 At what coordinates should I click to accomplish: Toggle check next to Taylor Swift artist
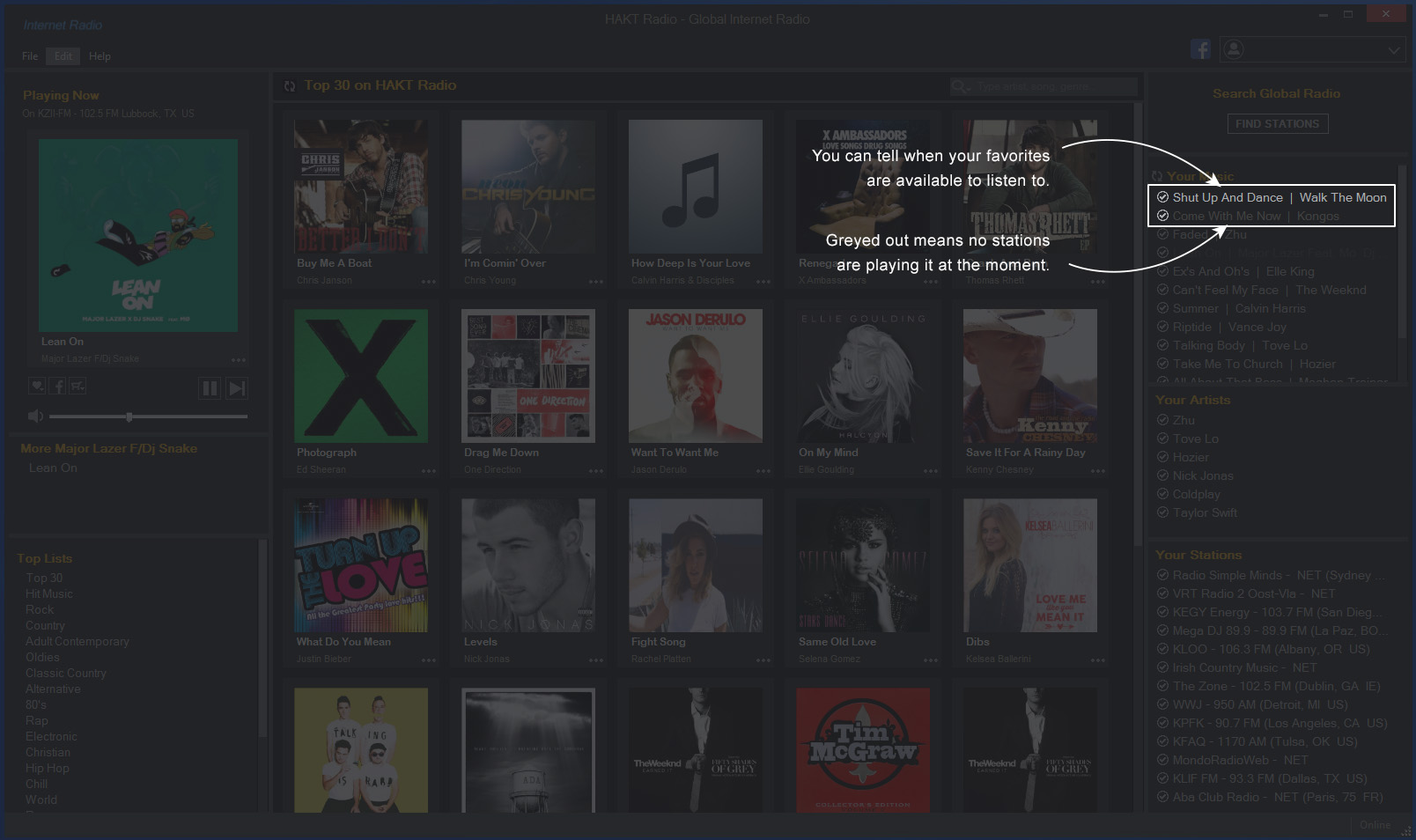(x=1162, y=512)
